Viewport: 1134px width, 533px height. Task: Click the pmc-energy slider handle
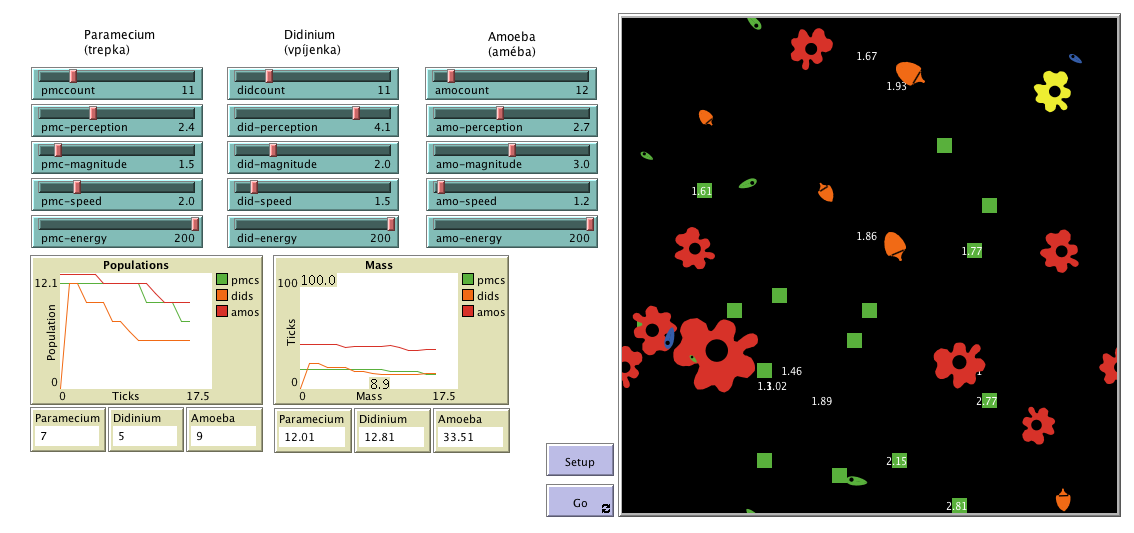tap(195, 224)
